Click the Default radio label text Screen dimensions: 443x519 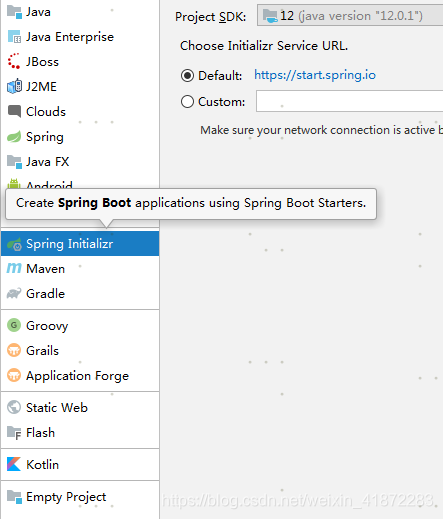[x=220, y=76]
